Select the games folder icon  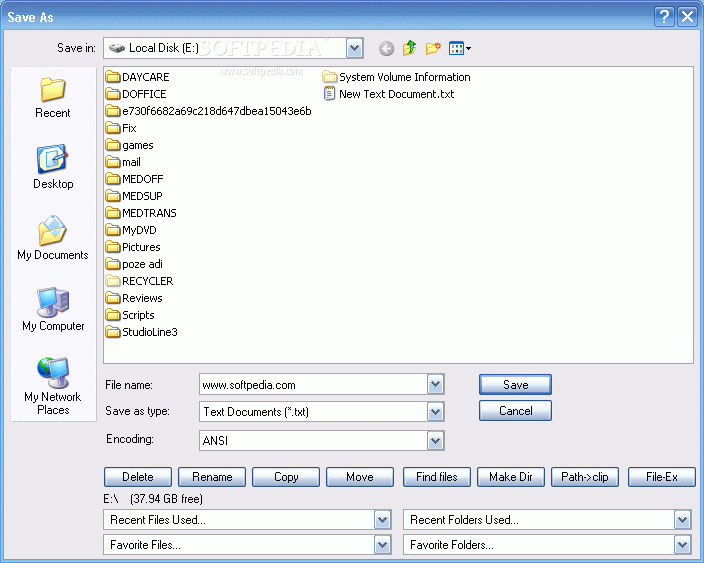(x=113, y=145)
